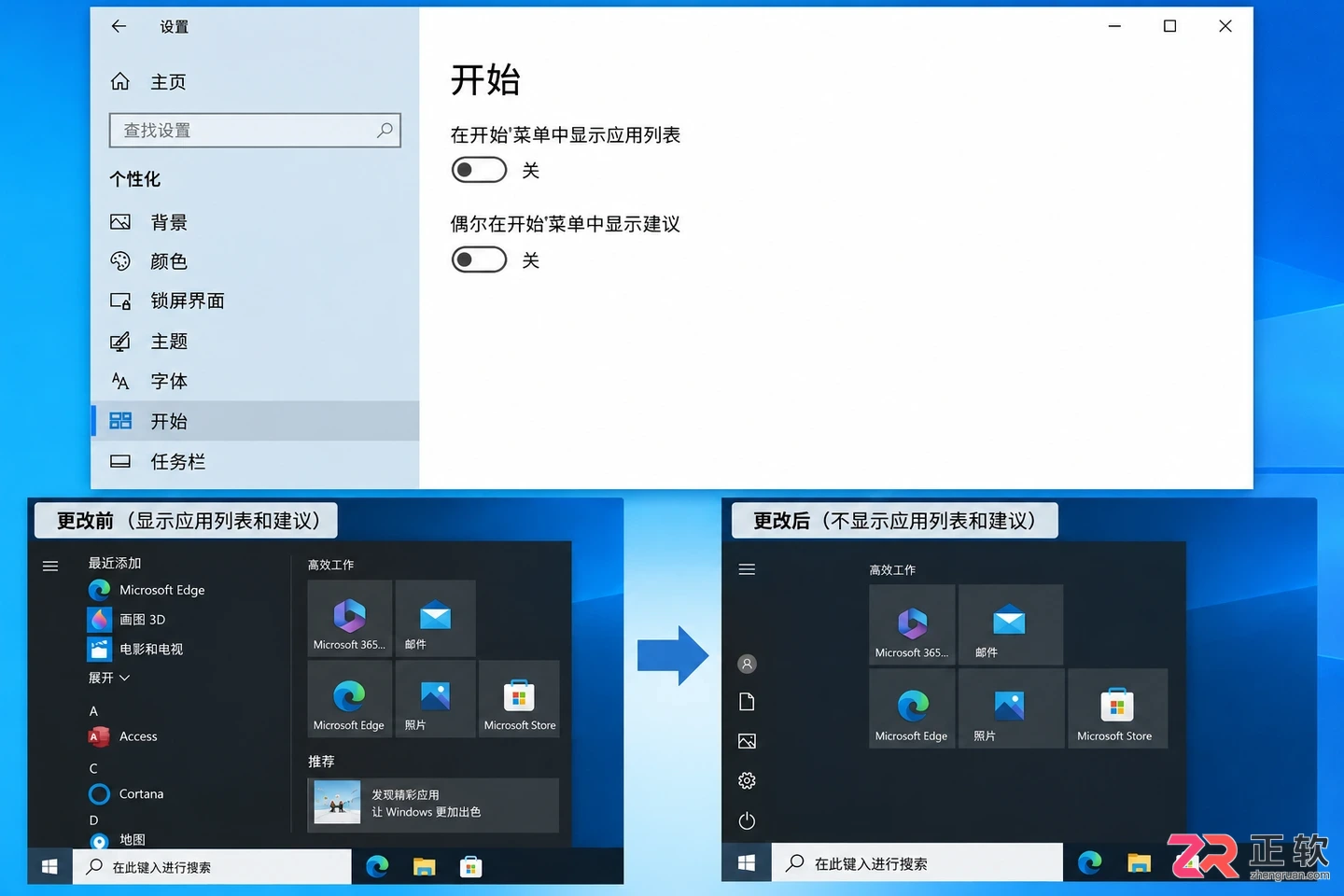Launch Access from the app list

click(123, 736)
